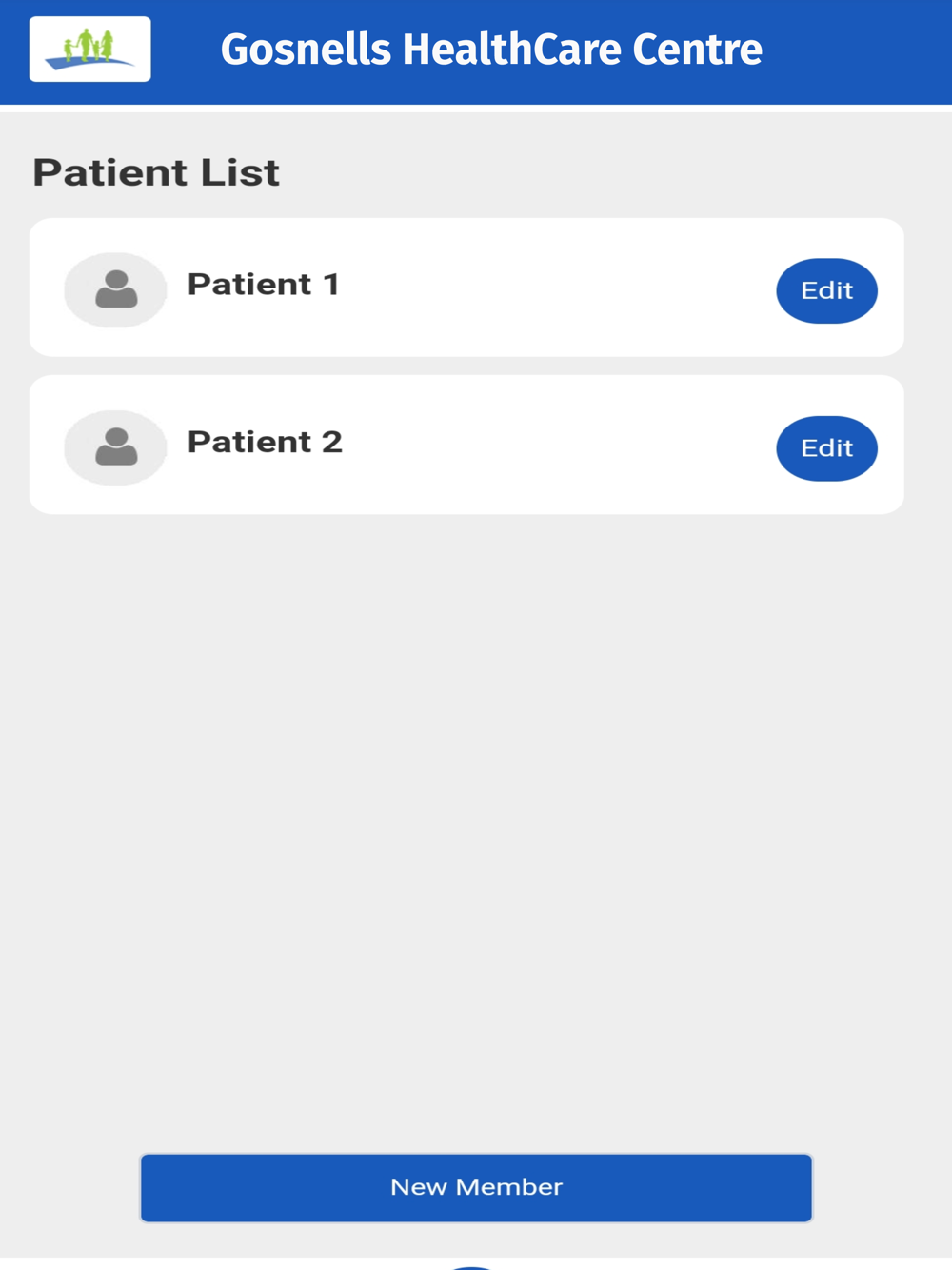Image resolution: width=952 pixels, height=1270 pixels.
Task: Select the Patient 2 card's blank middle area
Action: tap(557, 446)
